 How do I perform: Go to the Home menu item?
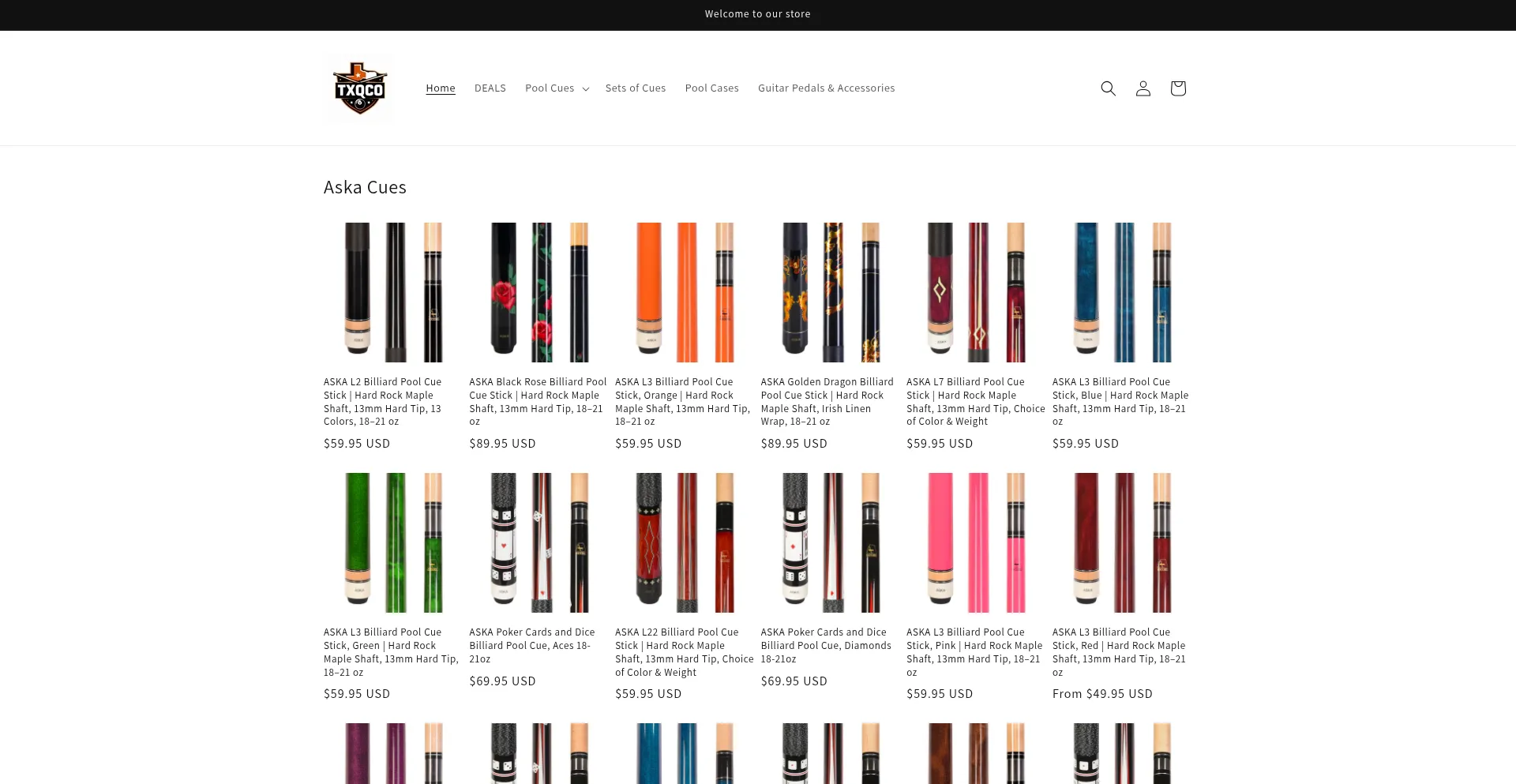tap(441, 88)
